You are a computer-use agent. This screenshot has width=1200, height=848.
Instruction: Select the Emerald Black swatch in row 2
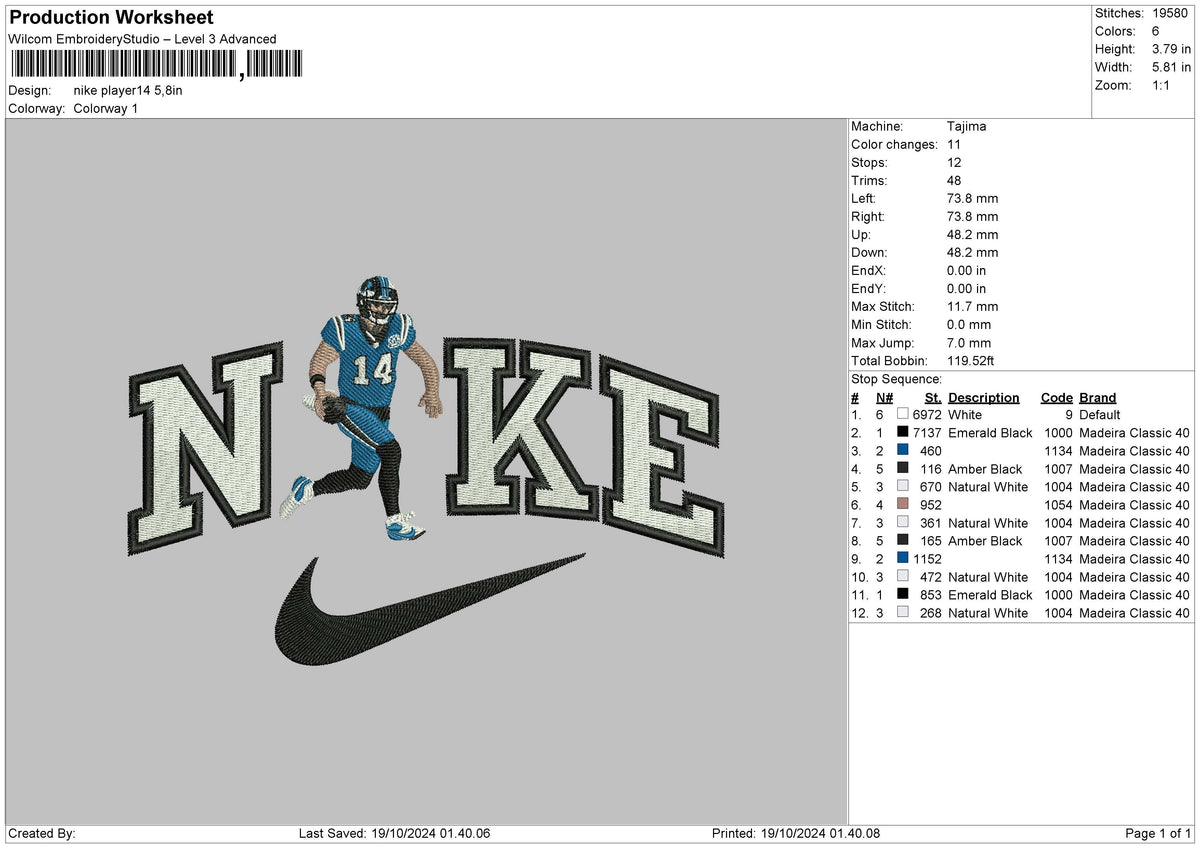pos(901,433)
